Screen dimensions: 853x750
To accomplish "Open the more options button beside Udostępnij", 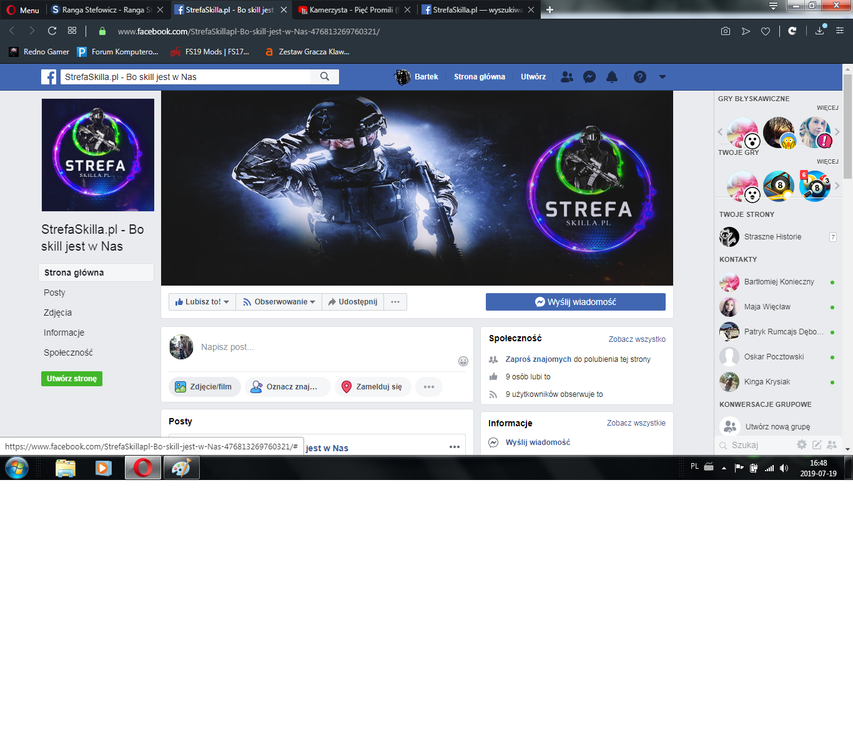I will pos(395,302).
